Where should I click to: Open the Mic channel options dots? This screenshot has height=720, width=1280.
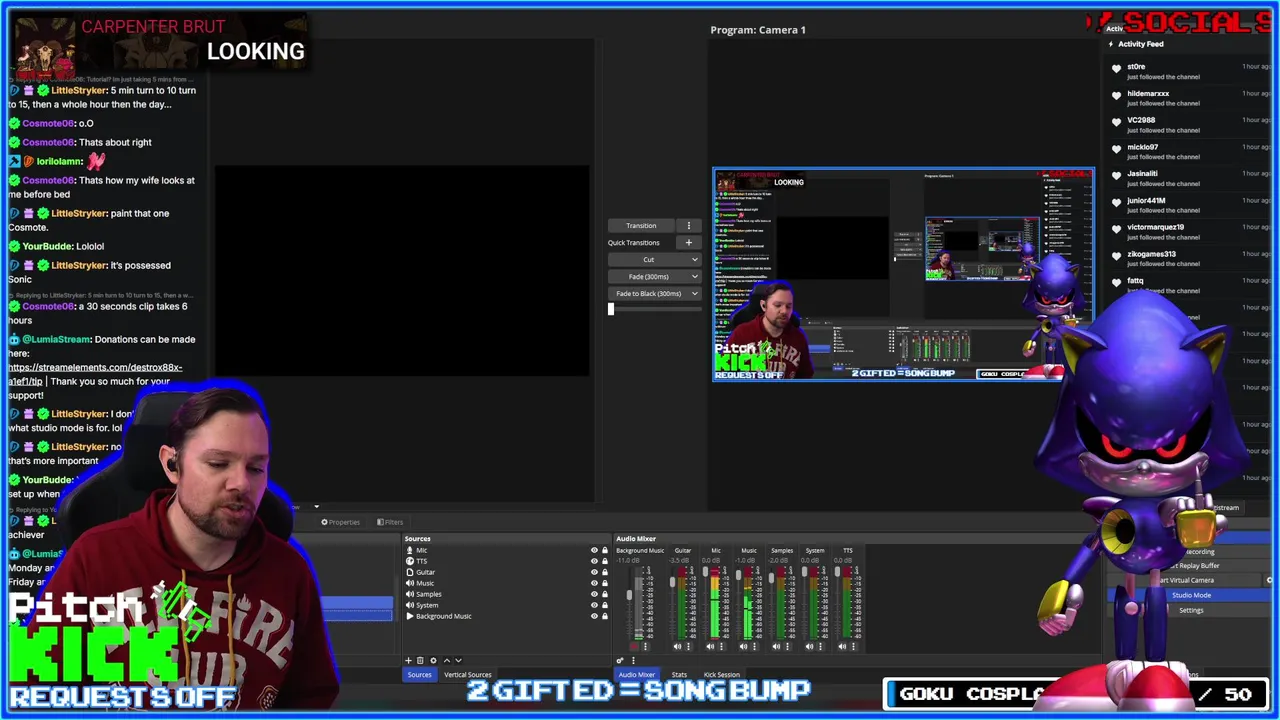point(721,647)
